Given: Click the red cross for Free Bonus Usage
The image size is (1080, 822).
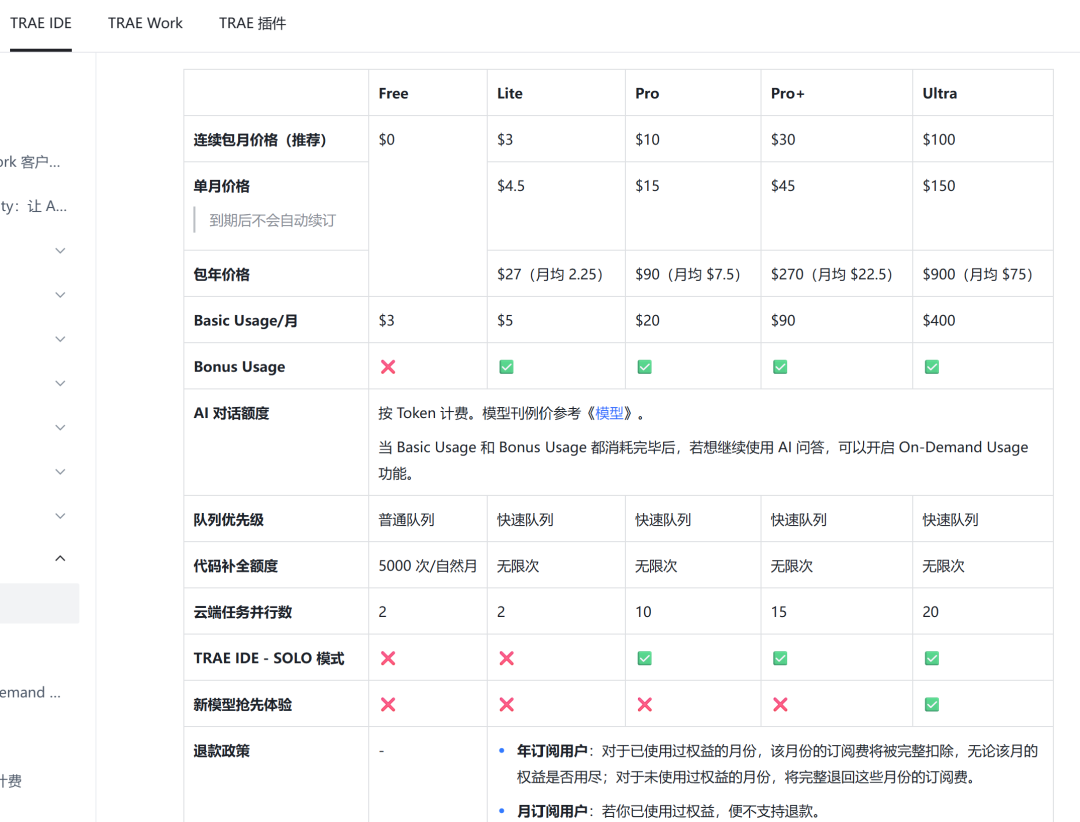Looking at the screenshot, I should point(388,367).
